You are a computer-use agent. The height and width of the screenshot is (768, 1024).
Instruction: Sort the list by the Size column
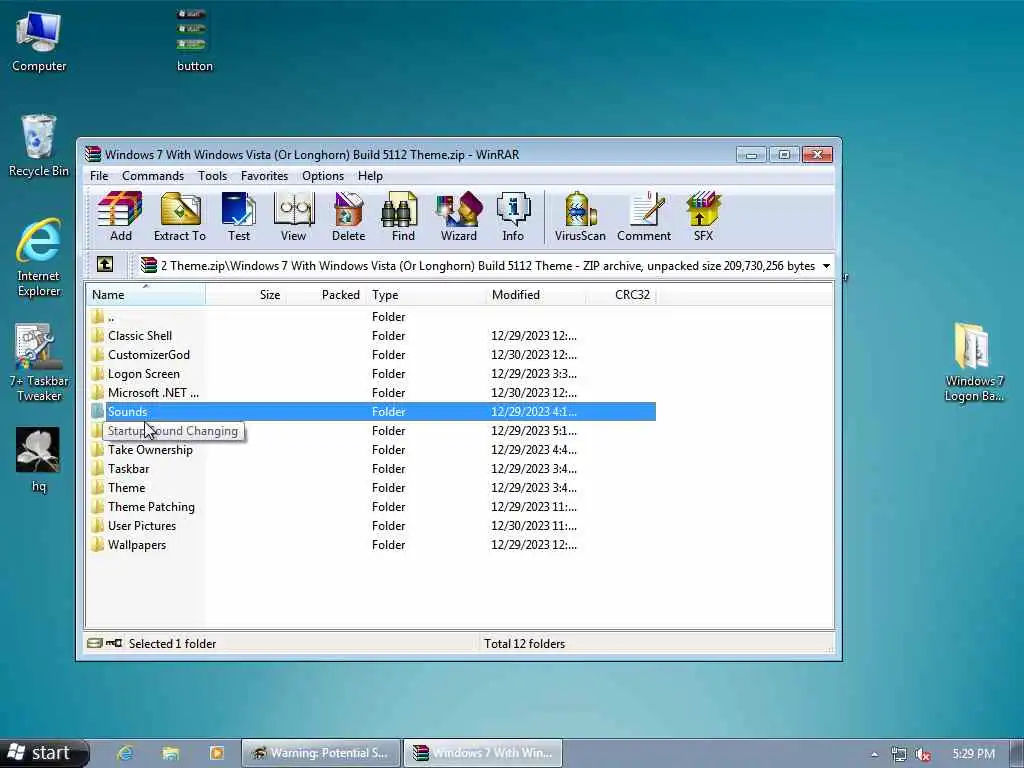246,295
